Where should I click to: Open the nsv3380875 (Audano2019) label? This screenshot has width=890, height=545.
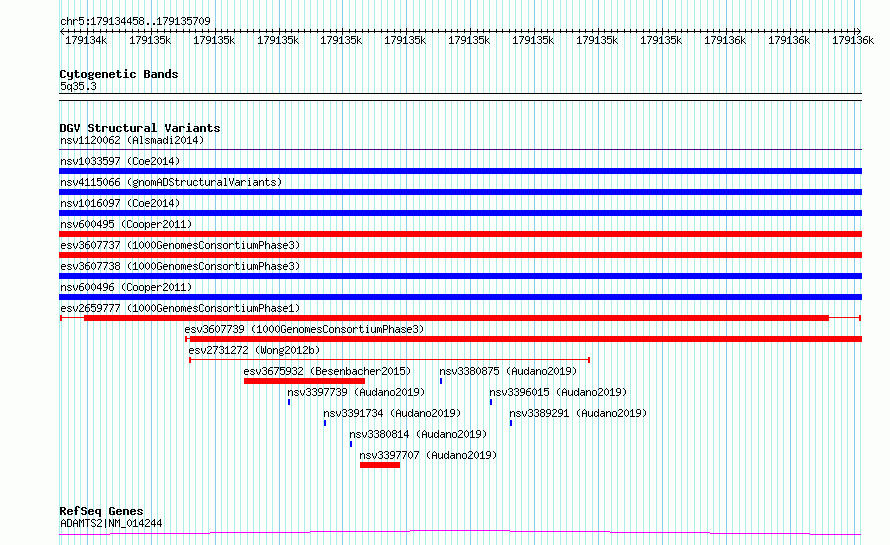pyautogui.click(x=508, y=371)
